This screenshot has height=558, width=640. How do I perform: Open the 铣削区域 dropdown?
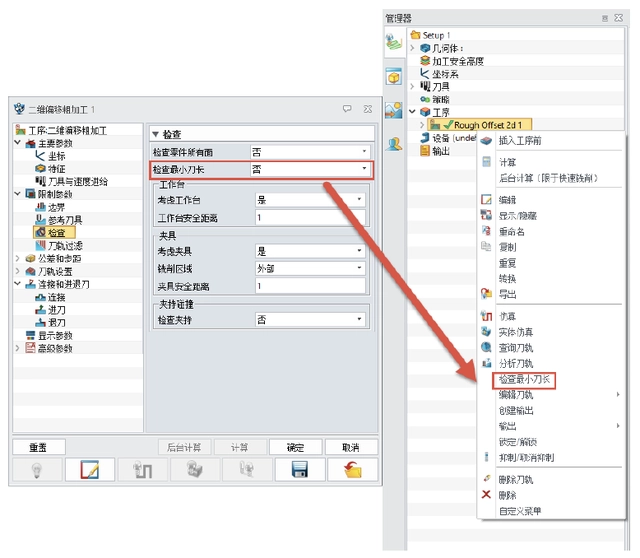[x=310, y=269]
